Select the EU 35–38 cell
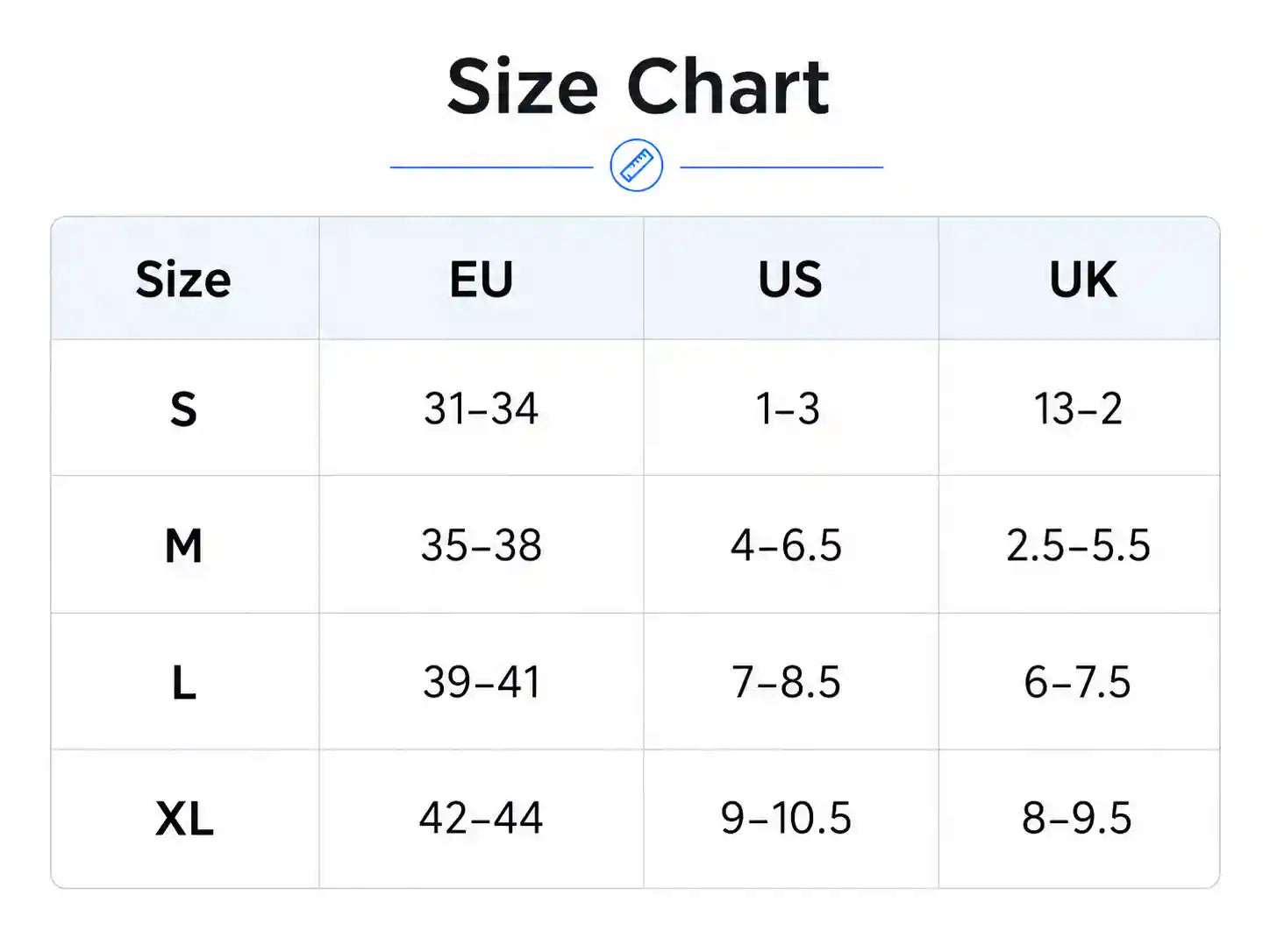The height and width of the screenshot is (952, 1270). [x=481, y=545]
